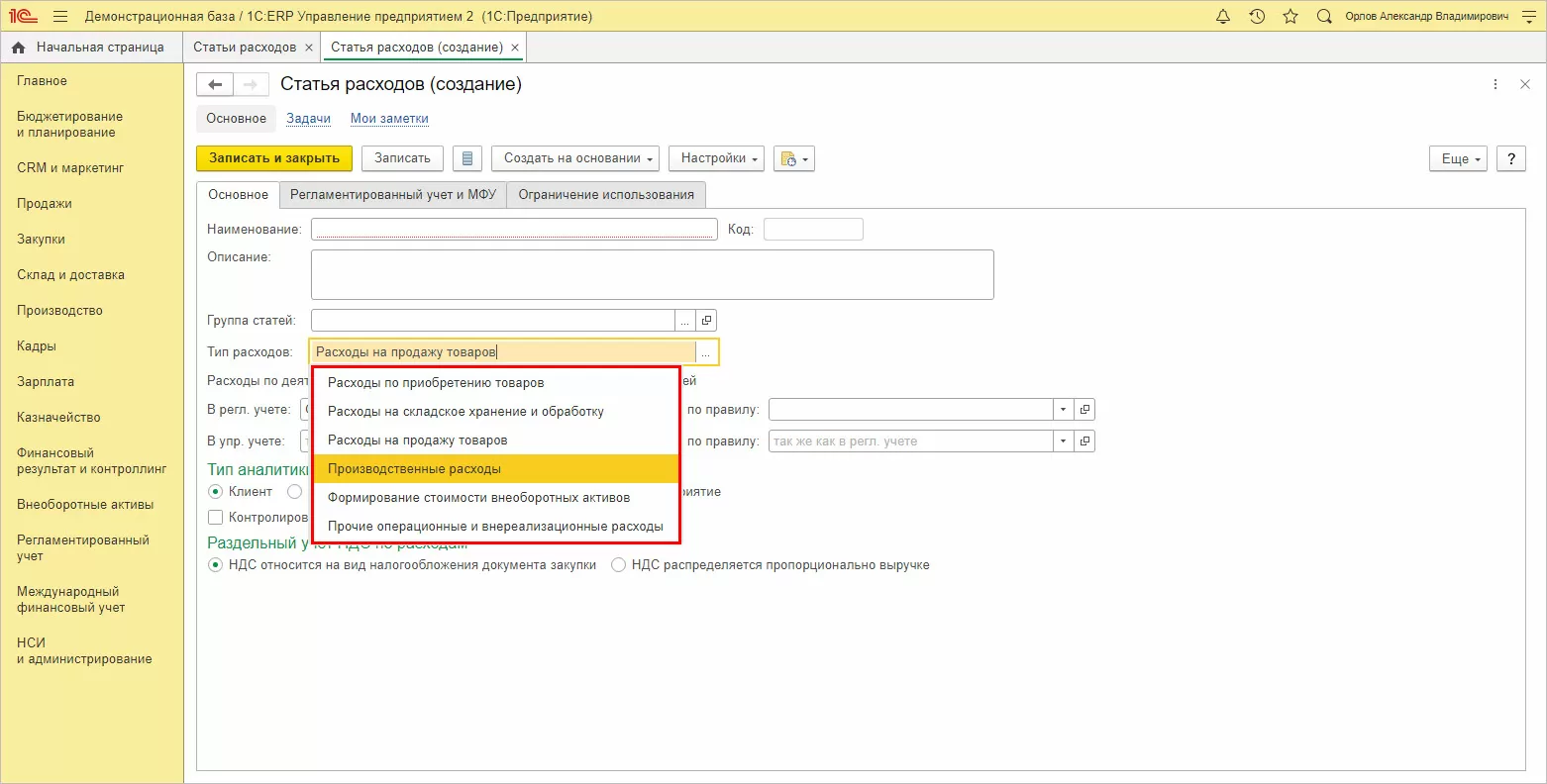Close the 'Статьи расходов' tab

coord(309,48)
